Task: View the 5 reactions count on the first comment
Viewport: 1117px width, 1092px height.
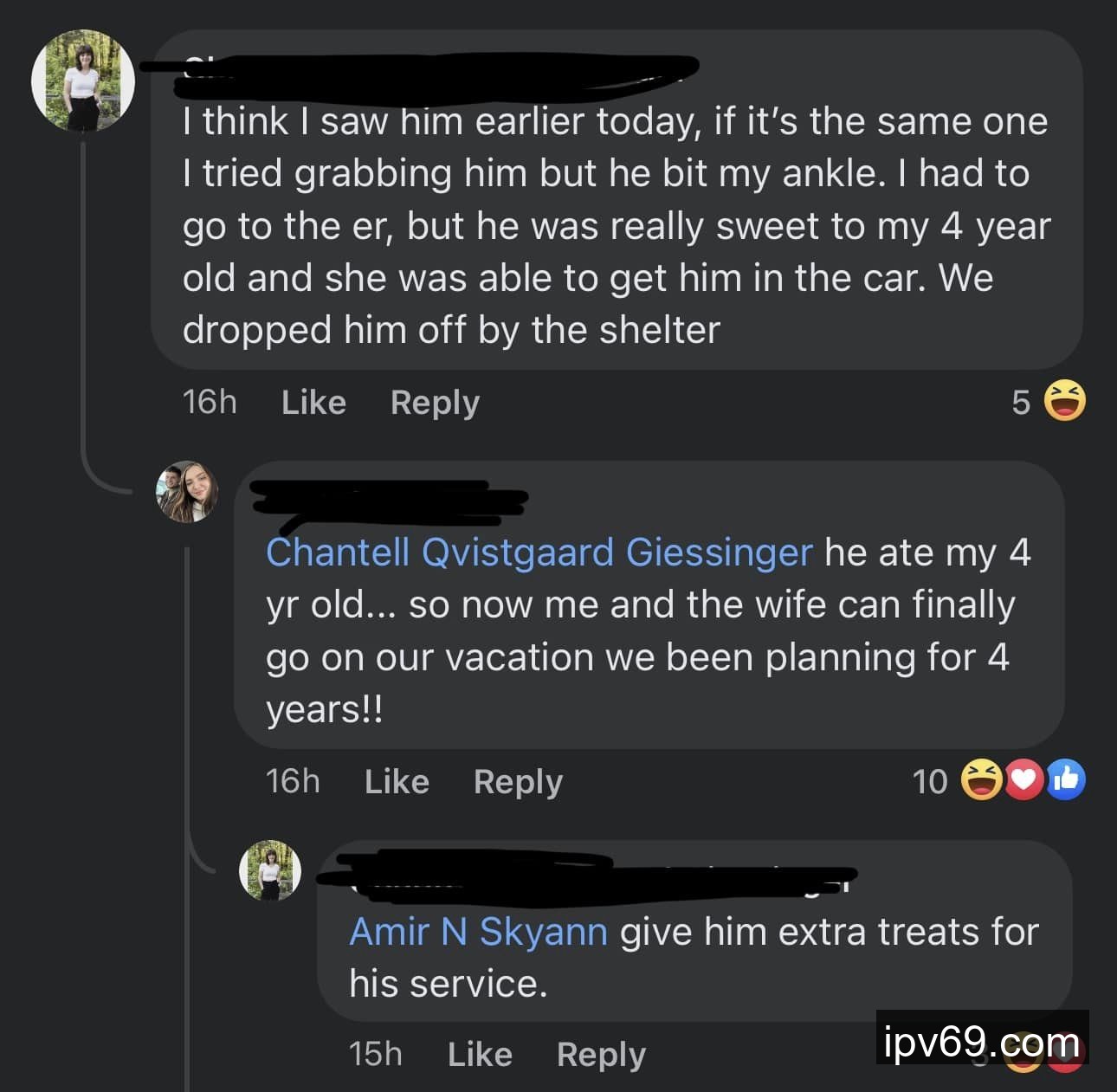Action: click(x=1021, y=403)
